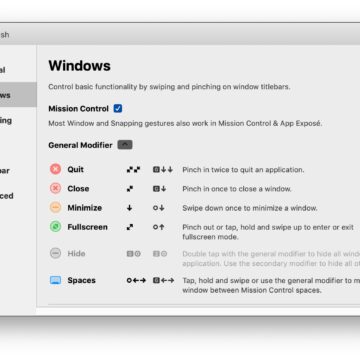
Task: Click the Mission Control label text
Action: 79,109
